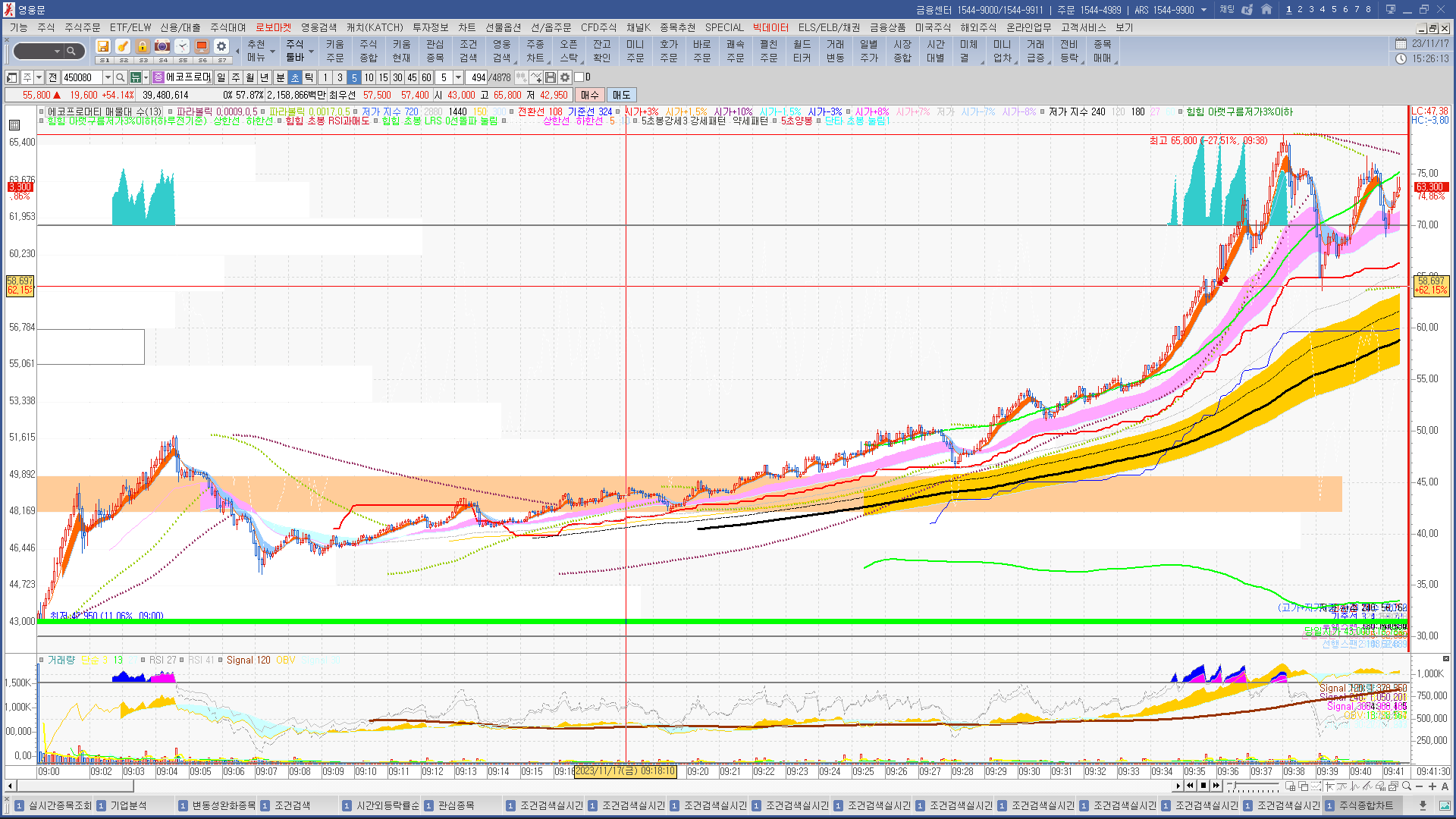Screen dimensions: 1456x819
Task: Click the 매수 buy button
Action: (x=590, y=95)
